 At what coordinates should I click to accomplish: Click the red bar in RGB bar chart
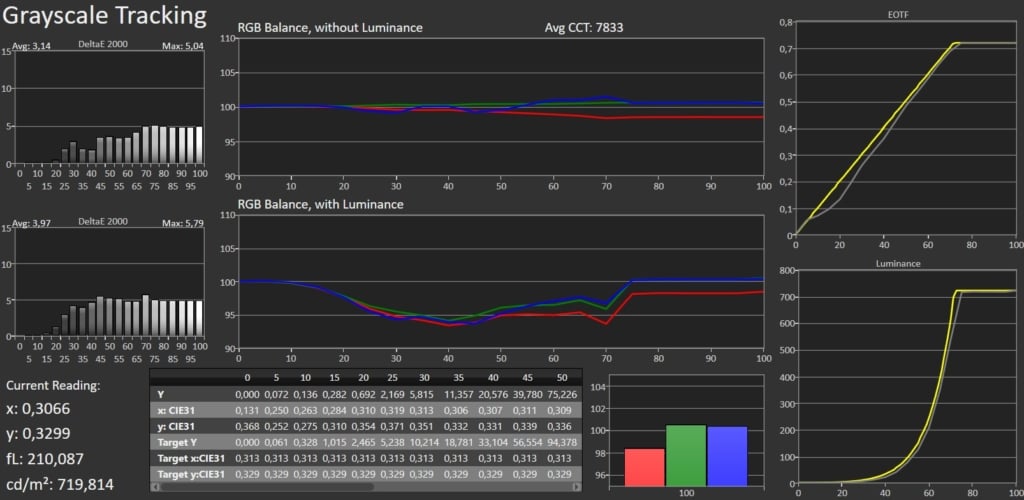[x=644, y=467]
